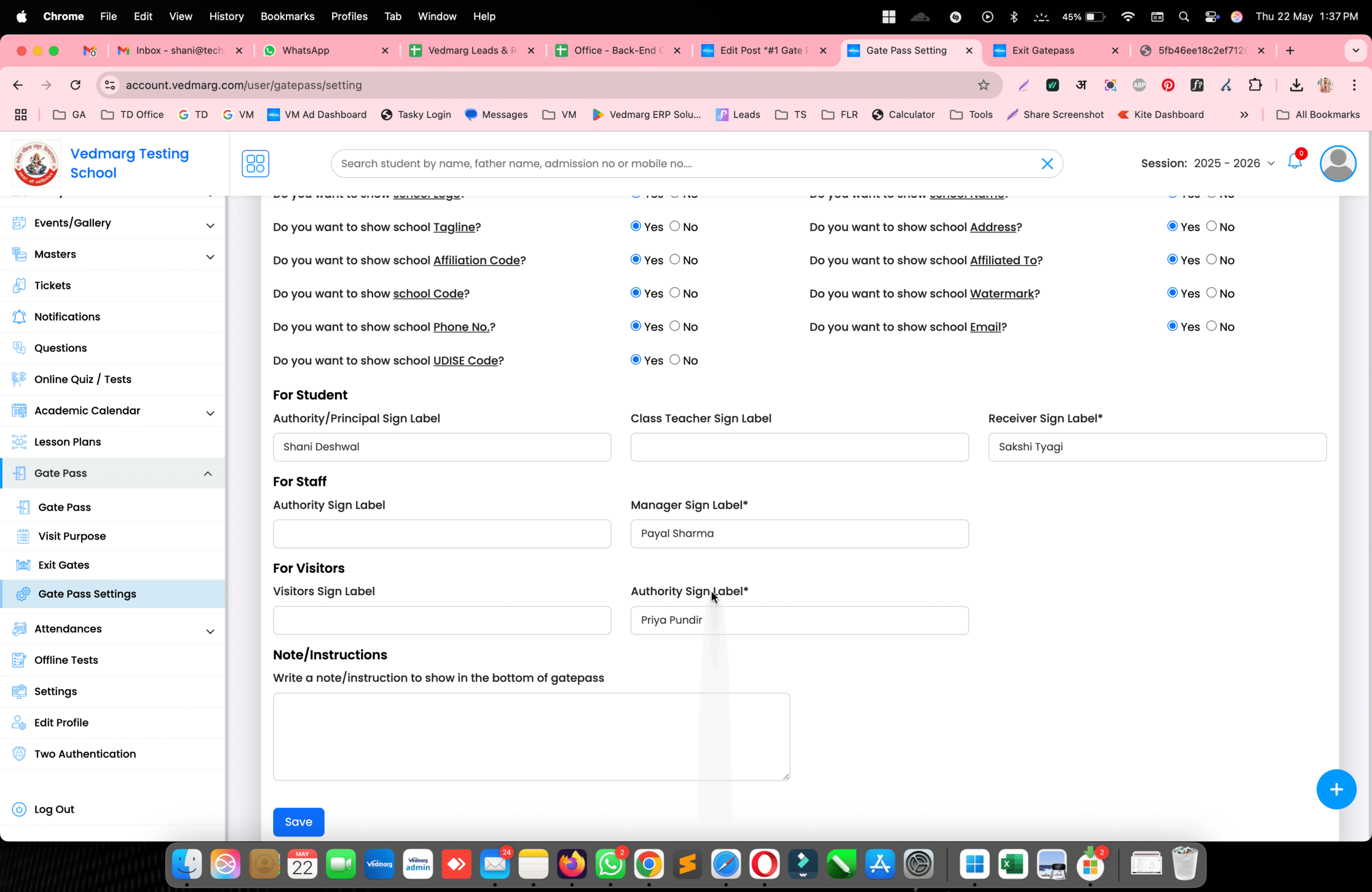Open the Lesson Plans sidebar item
The image size is (1372, 892).
click(68, 441)
